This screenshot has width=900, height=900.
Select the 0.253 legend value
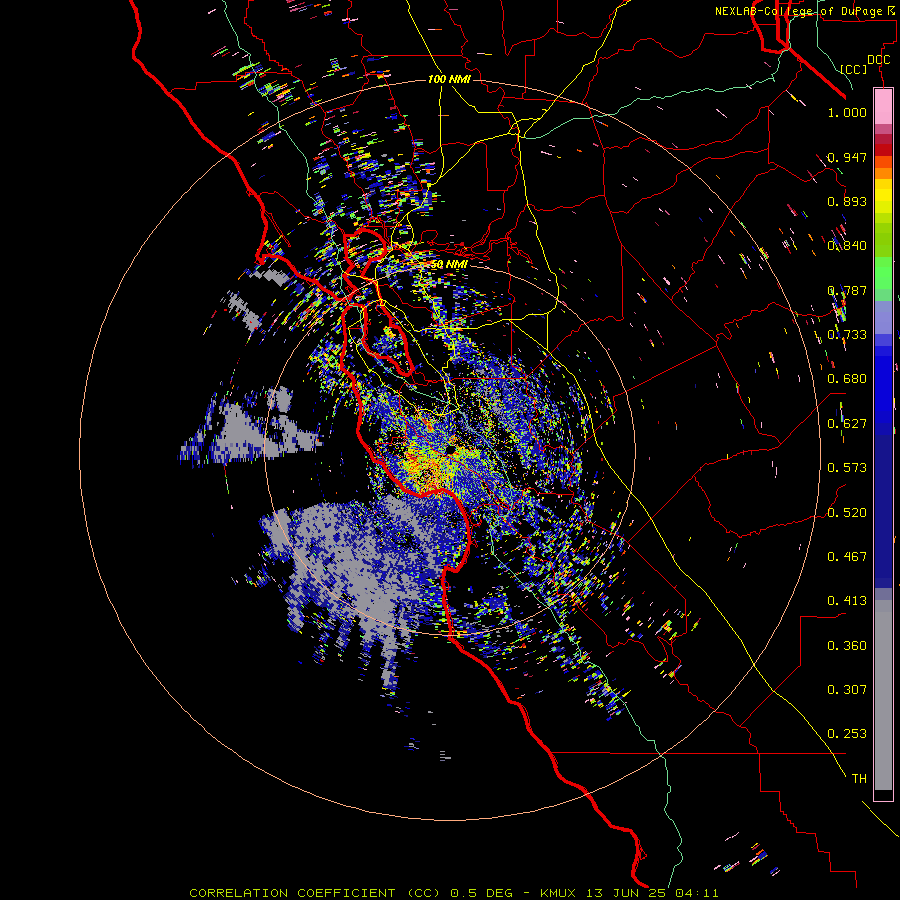tap(847, 734)
